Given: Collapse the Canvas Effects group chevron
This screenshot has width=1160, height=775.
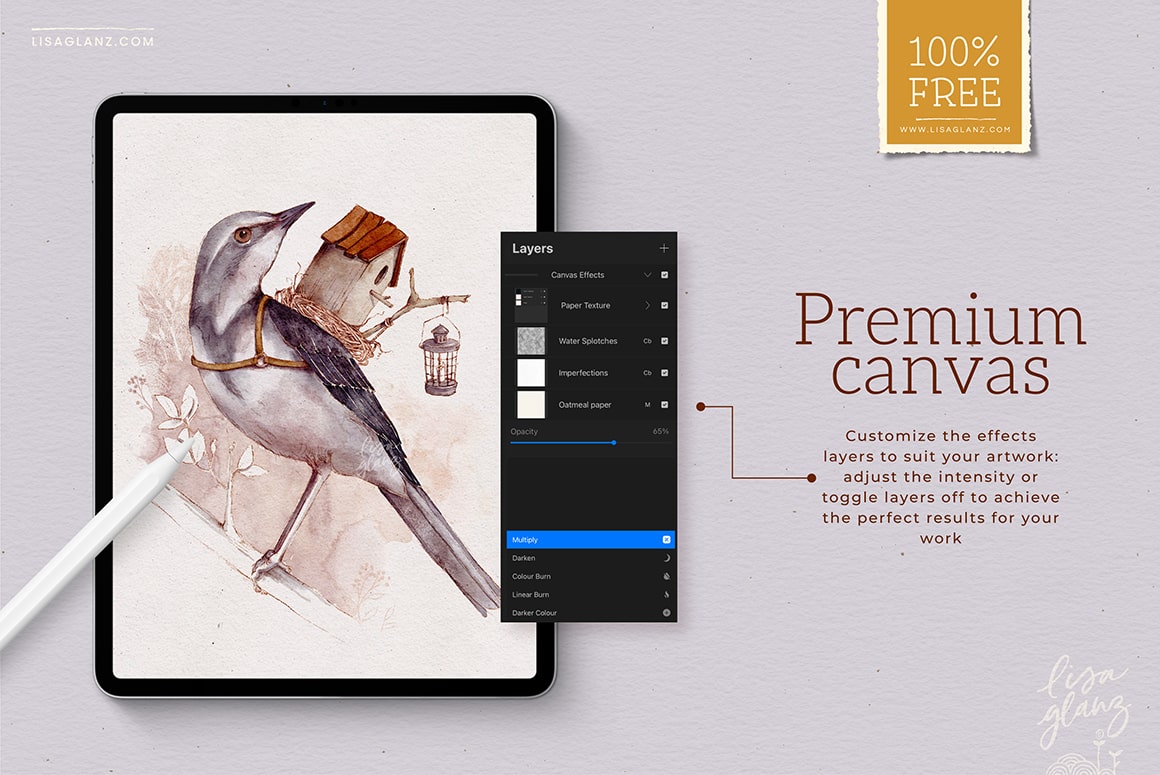Looking at the screenshot, I should tap(647, 275).
